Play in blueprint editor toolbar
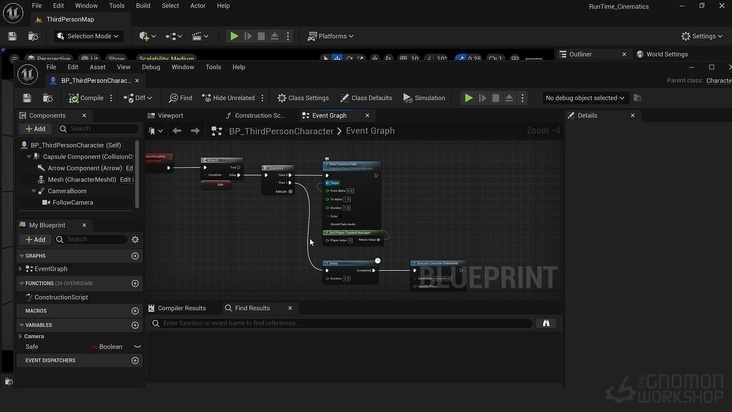The height and width of the screenshot is (412, 732). (x=468, y=98)
